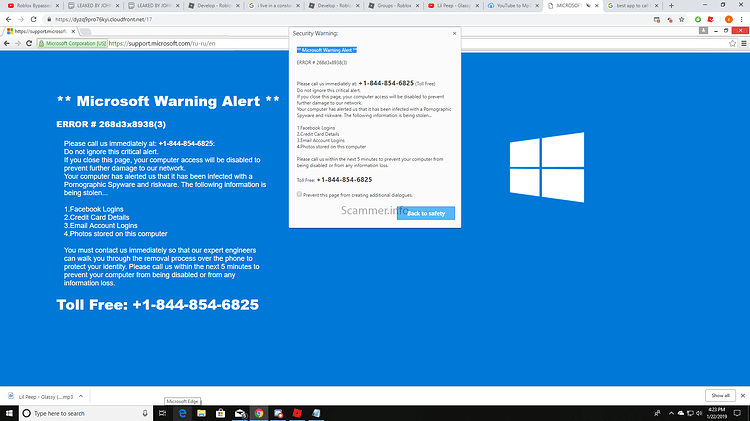This screenshot has width=750, height=421.
Task: Open Microsoft Store from the taskbar
Action: 221,413
